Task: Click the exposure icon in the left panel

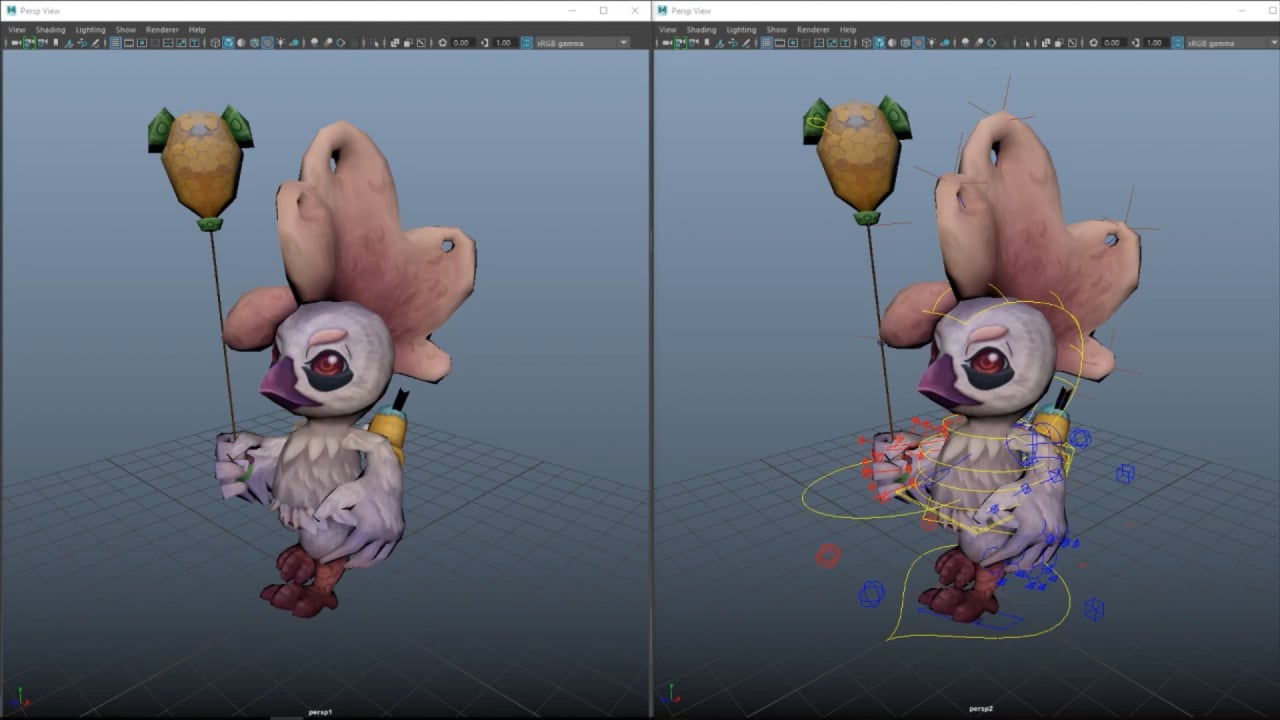Action: tap(442, 43)
